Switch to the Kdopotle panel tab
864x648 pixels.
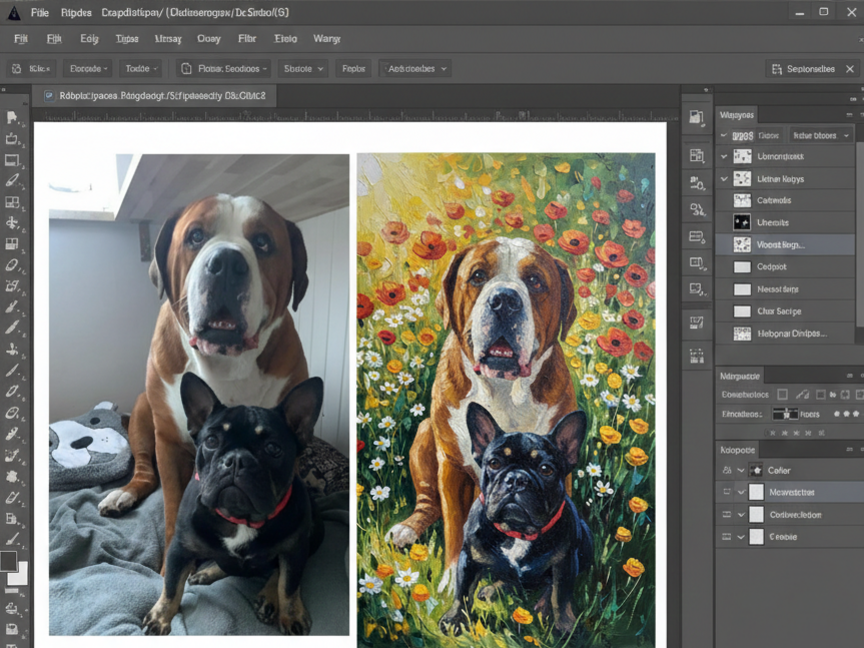pos(737,450)
